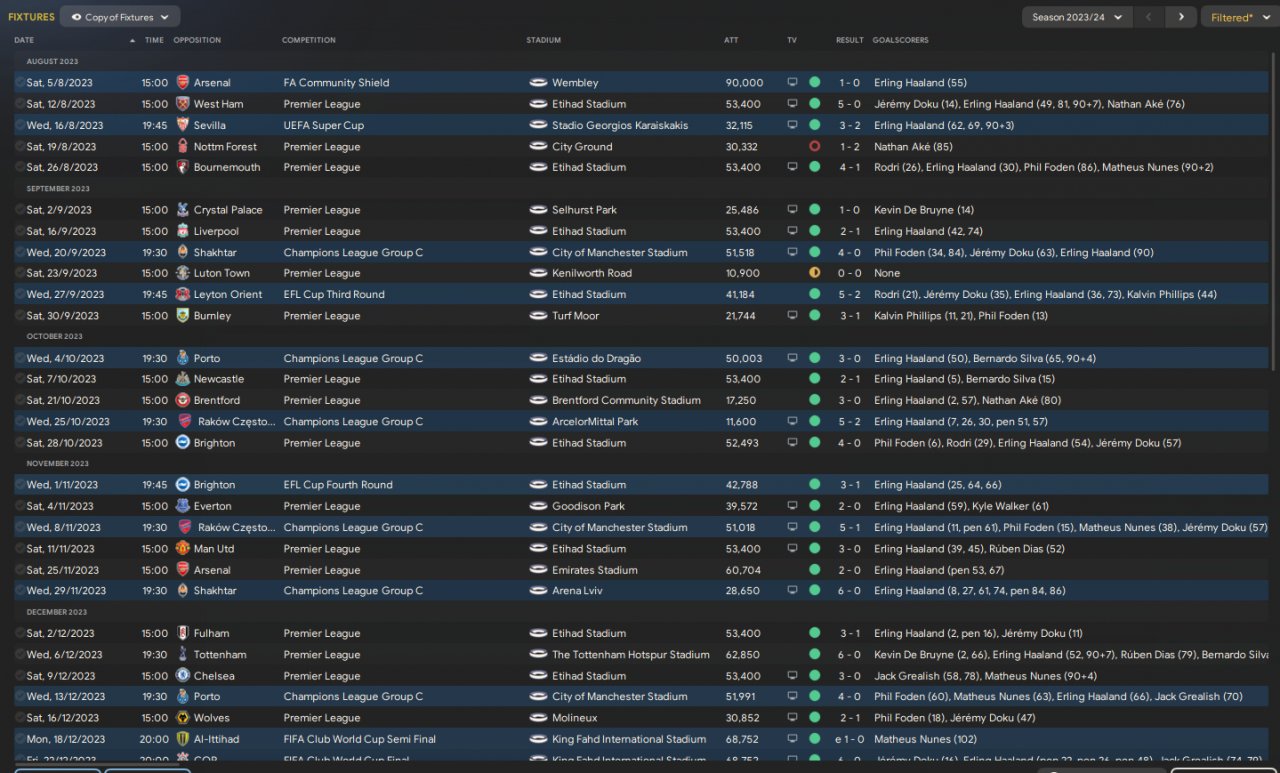Image resolution: width=1280 pixels, height=773 pixels.
Task: Open the Copy of Fixtures view dropdown
Action: (x=120, y=17)
